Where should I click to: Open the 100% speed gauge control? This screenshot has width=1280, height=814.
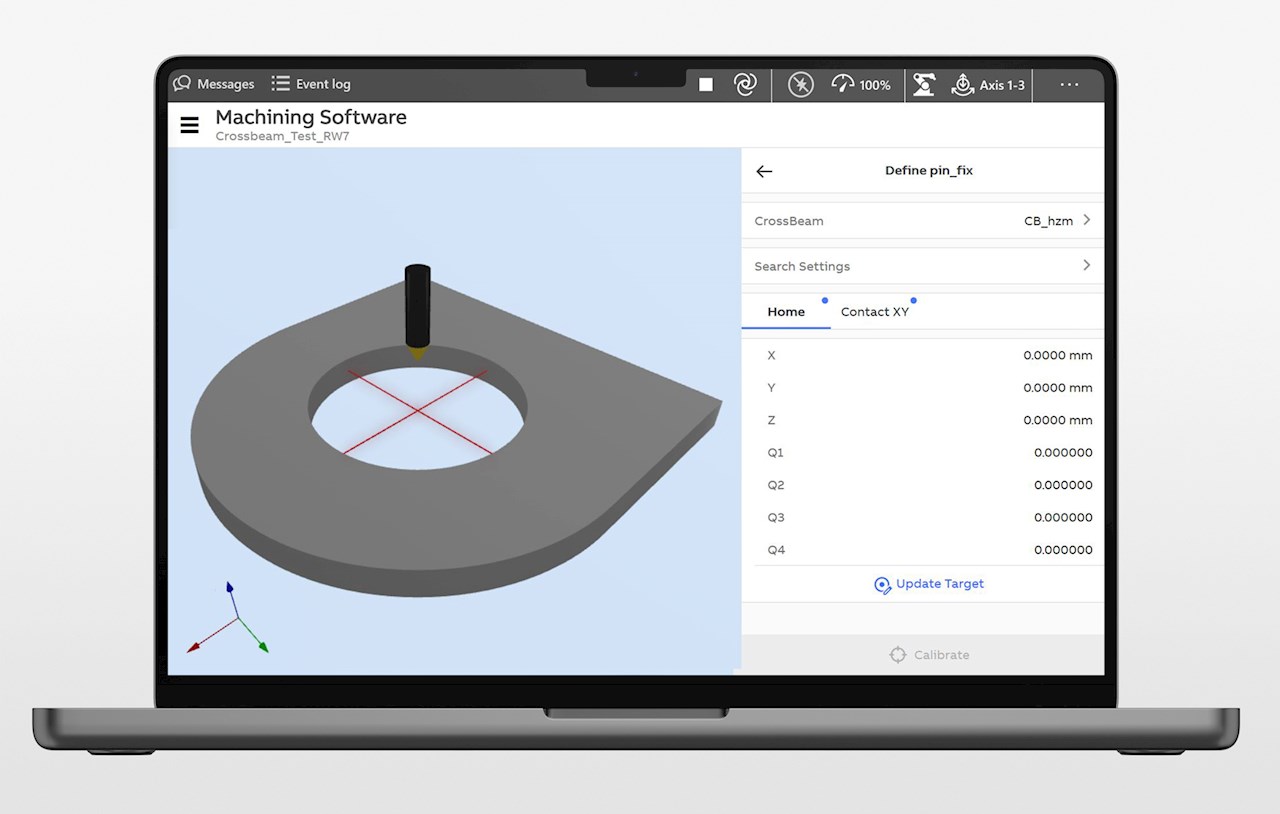[x=861, y=85]
